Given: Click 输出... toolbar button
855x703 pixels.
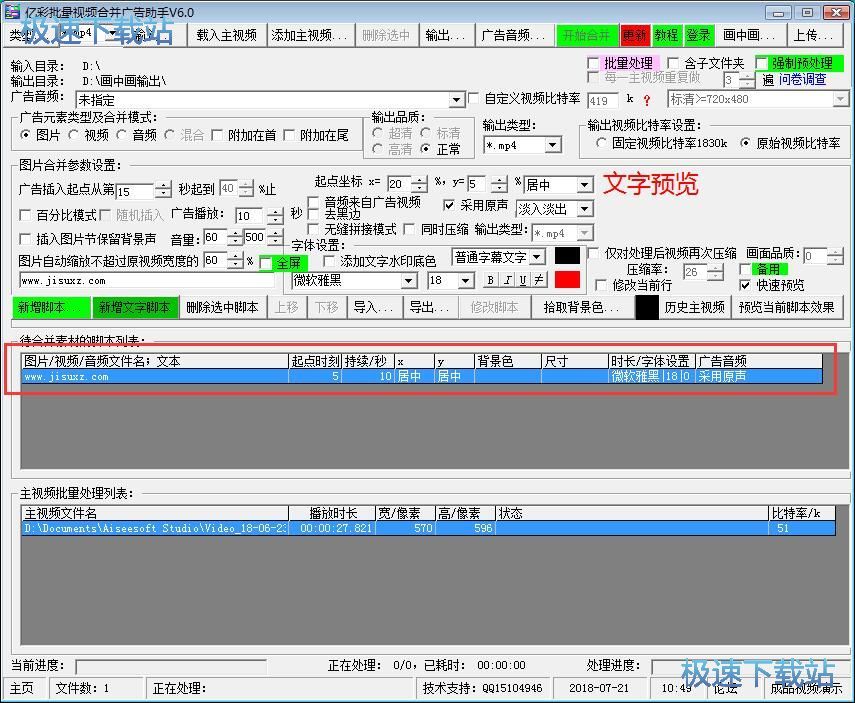Looking at the screenshot, I should pos(446,35).
